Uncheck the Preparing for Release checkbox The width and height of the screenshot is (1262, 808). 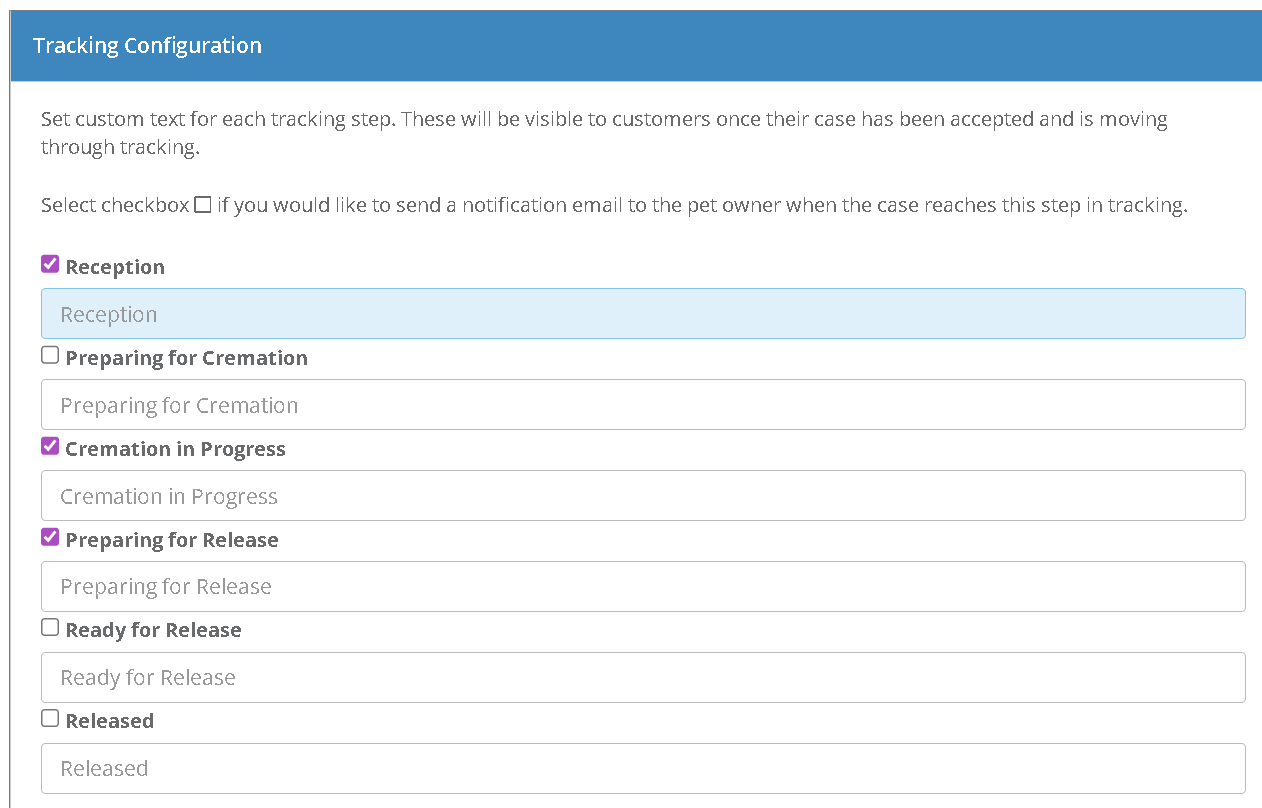coord(50,538)
